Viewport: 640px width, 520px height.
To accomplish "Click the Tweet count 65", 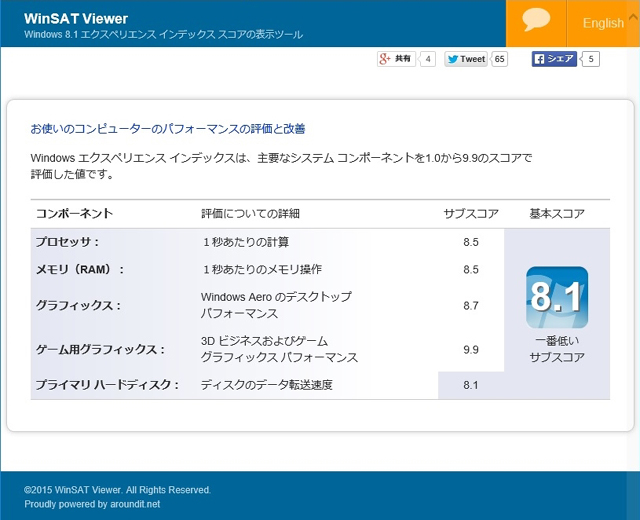I will pyautogui.click(x=500, y=59).
